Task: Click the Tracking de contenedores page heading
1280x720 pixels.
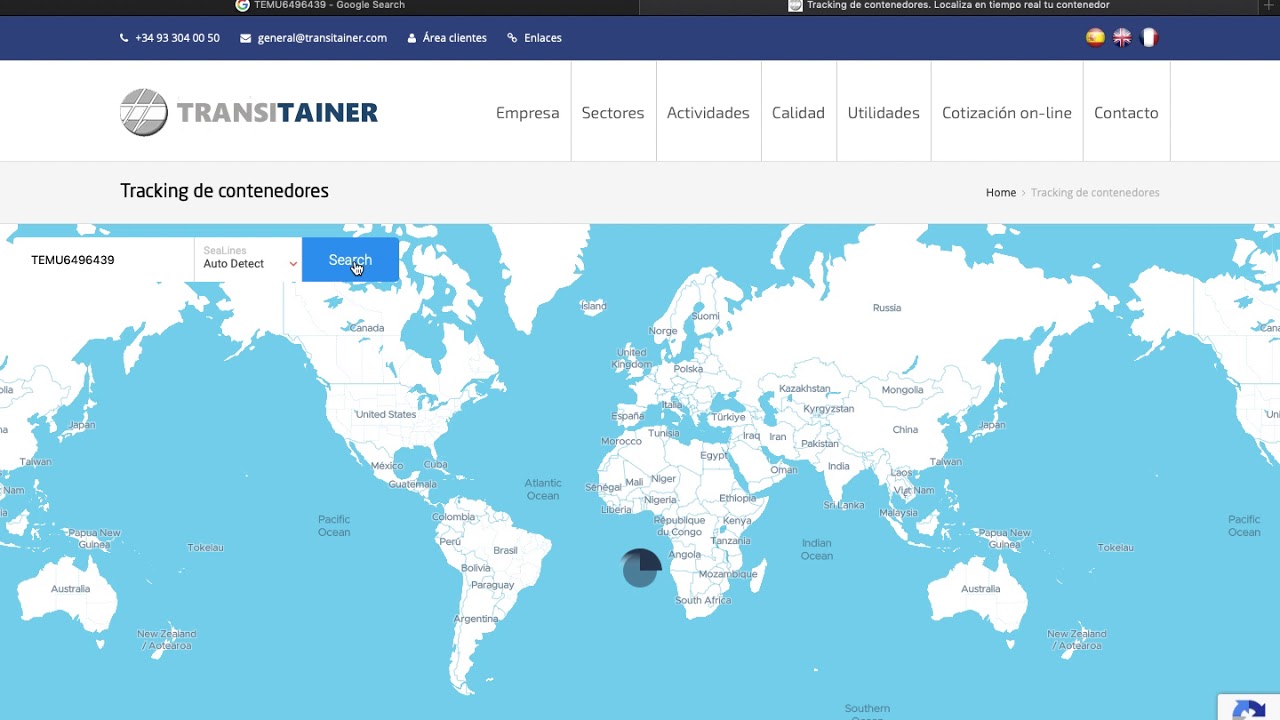Action: tap(224, 191)
